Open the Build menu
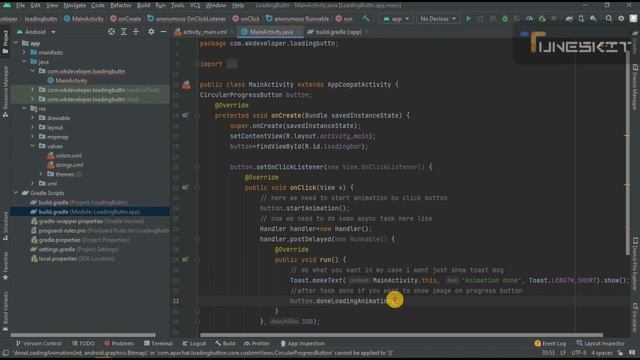 pyautogui.click(x=143, y=5)
